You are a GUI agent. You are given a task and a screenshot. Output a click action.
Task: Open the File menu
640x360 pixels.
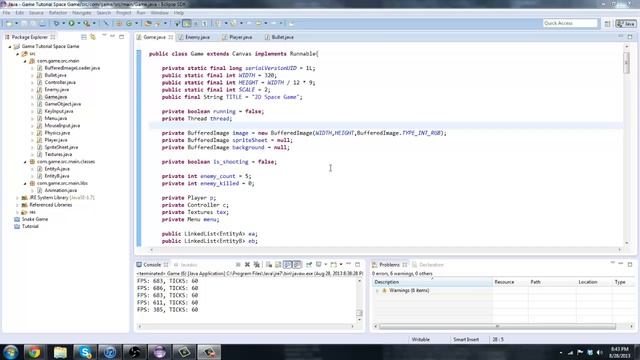[x=7, y=13]
